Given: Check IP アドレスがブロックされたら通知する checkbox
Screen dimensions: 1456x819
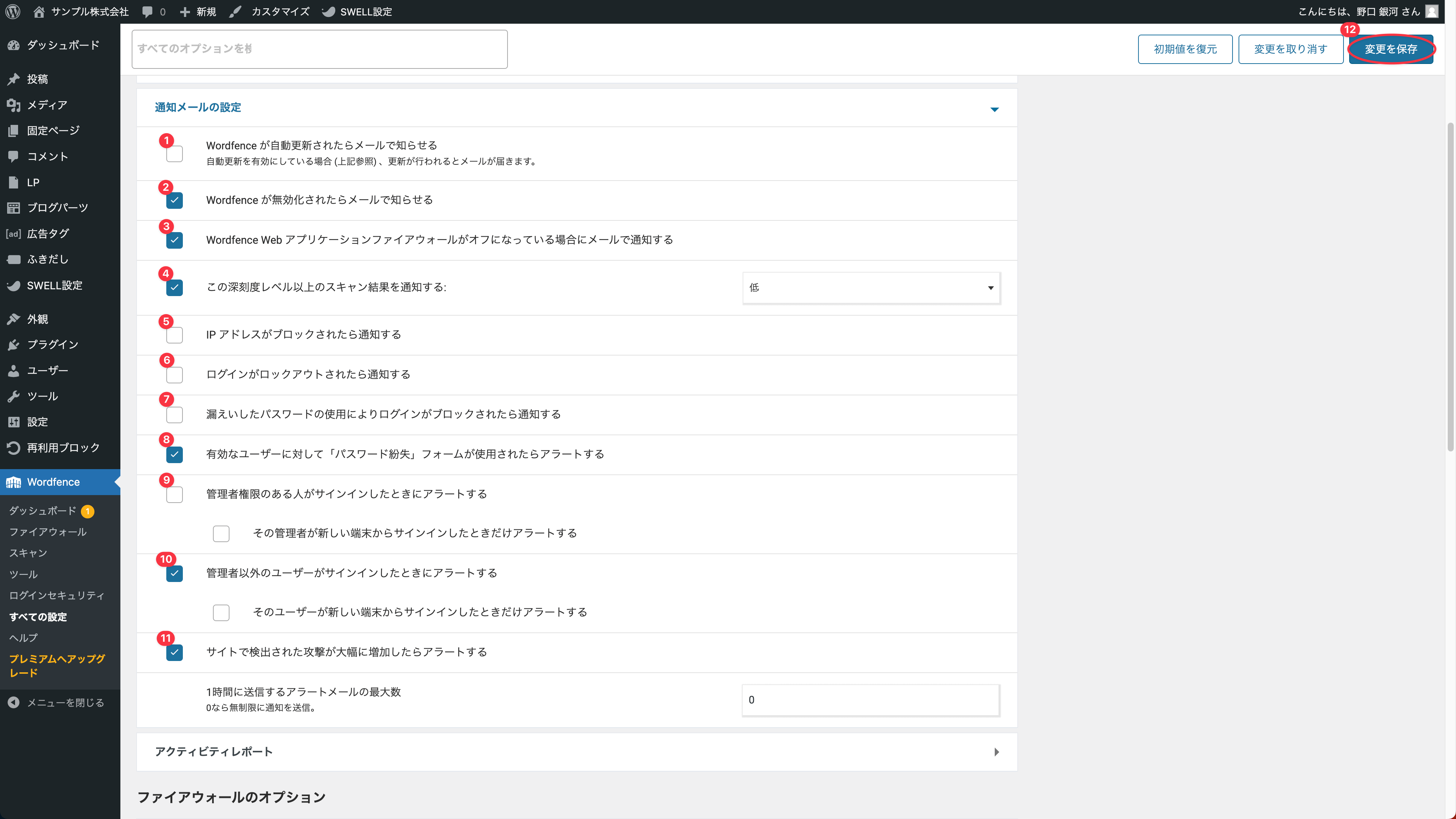Looking at the screenshot, I should pos(174,335).
